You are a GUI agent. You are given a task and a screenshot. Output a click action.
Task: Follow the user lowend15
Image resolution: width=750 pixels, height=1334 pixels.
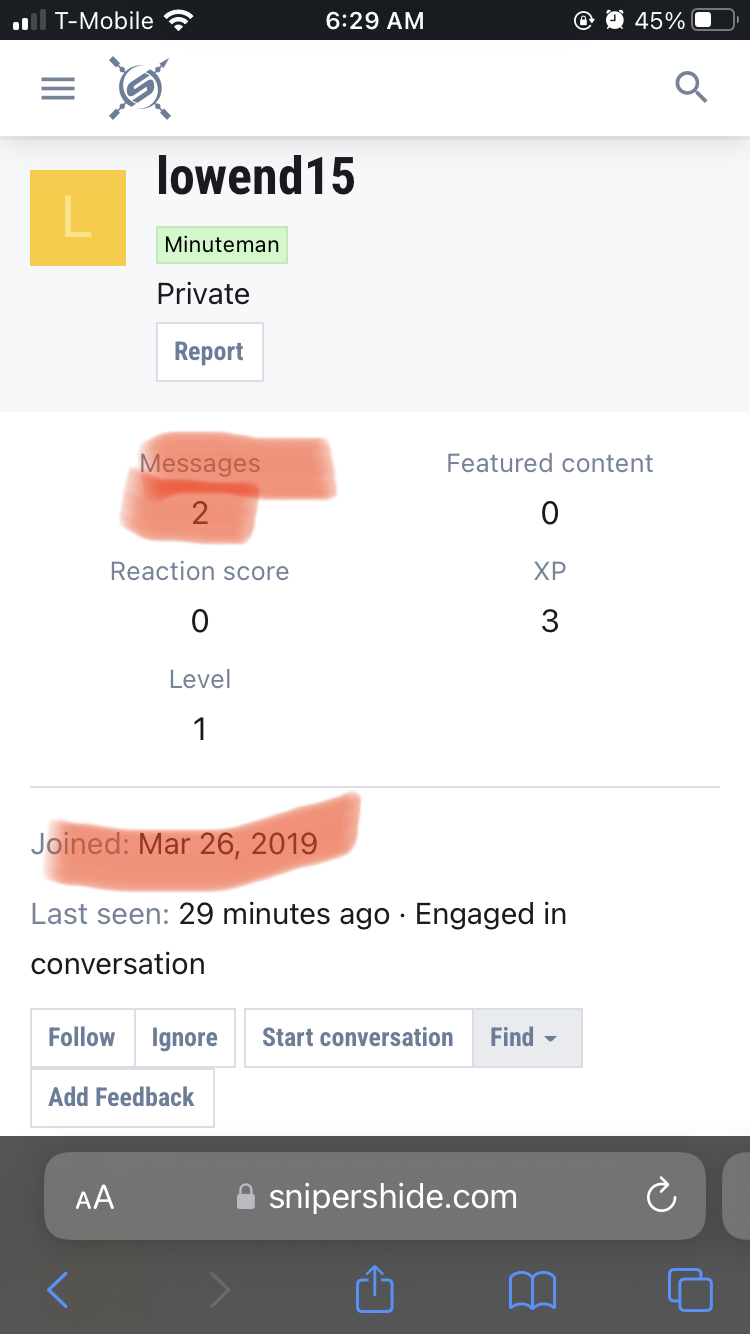pyautogui.click(x=82, y=1038)
